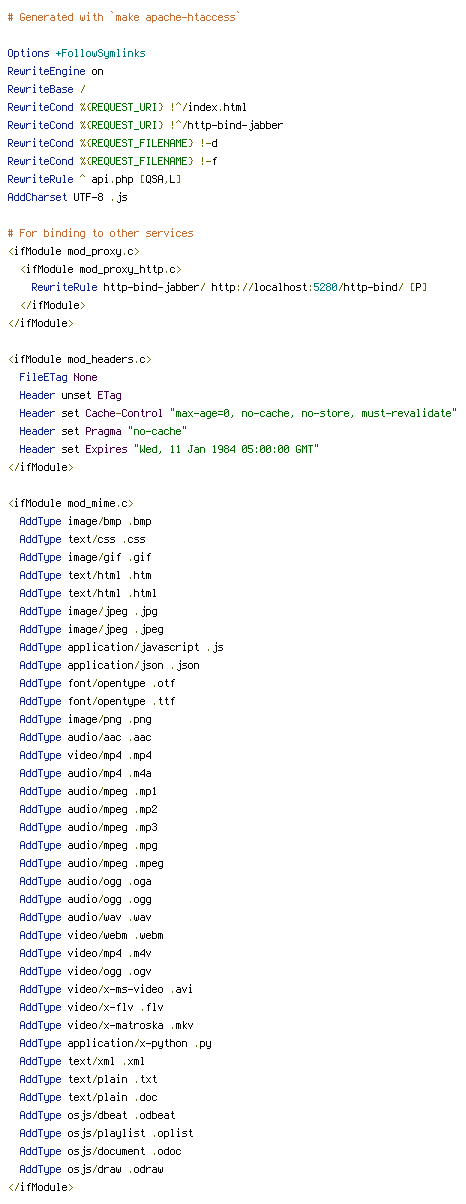Click "AddType video/mp4 .mp4" line
This screenshot has width=466, height=1204.
click(x=85, y=755)
